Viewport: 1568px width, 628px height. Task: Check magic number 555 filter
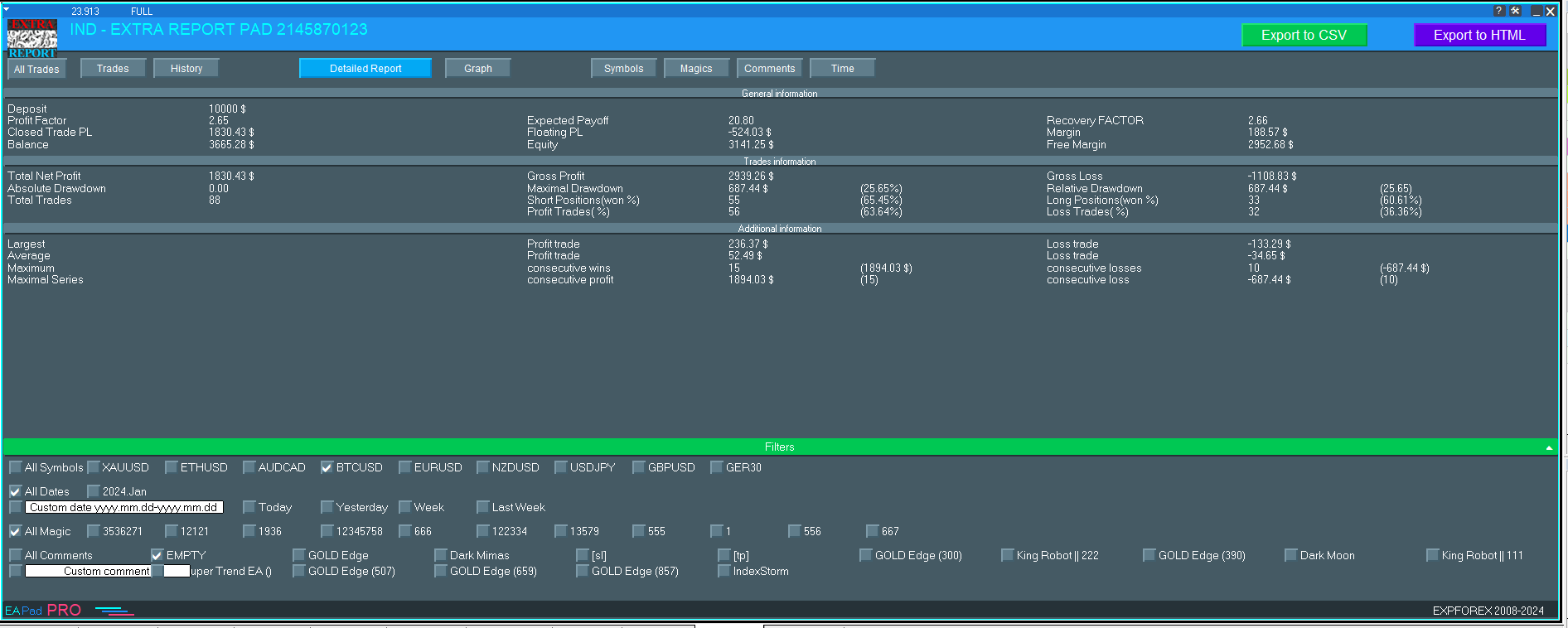tap(638, 531)
